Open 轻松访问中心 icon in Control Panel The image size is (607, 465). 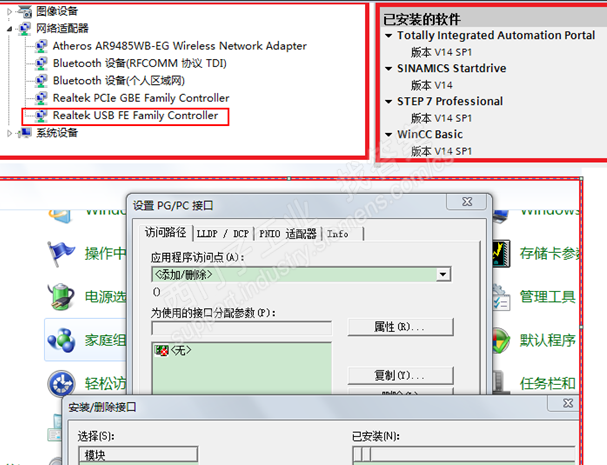pos(61,384)
